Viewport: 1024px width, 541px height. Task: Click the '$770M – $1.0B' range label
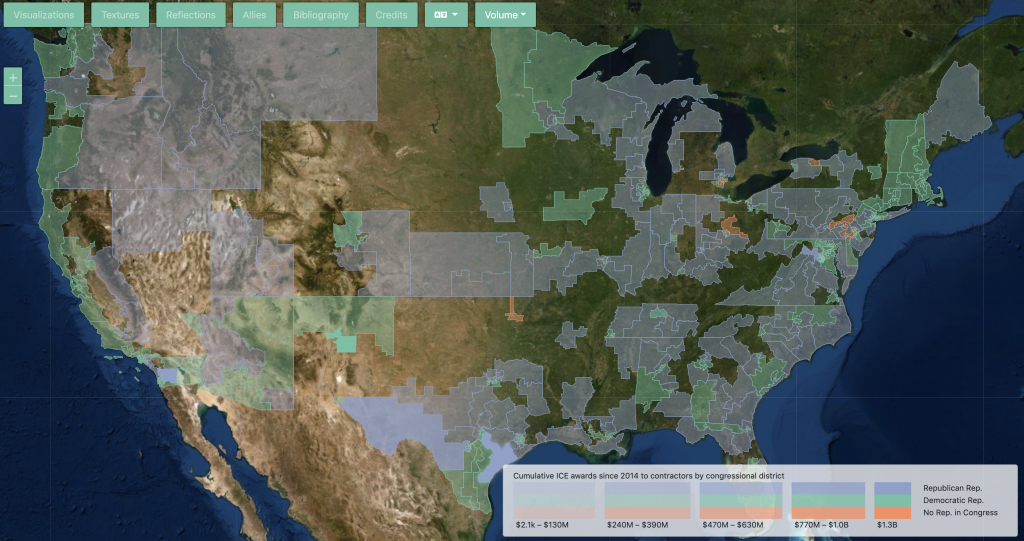click(820, 525)
